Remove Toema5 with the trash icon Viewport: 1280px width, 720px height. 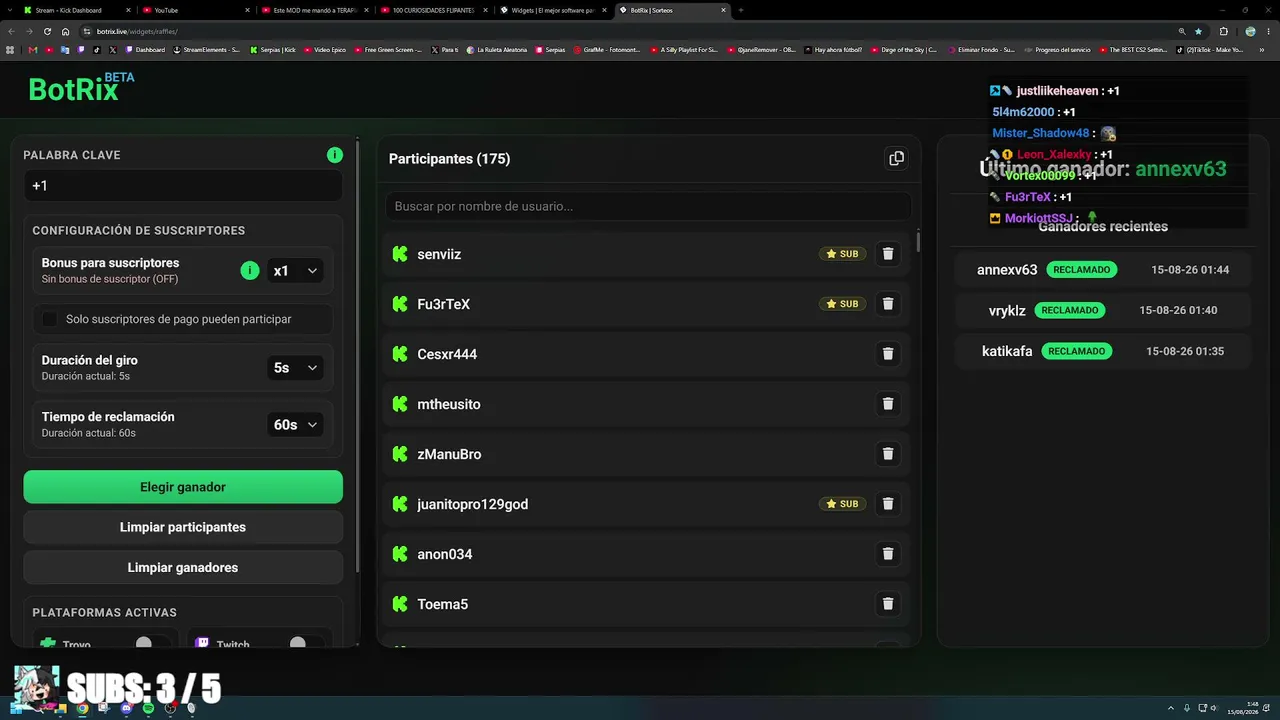(887, 604)
